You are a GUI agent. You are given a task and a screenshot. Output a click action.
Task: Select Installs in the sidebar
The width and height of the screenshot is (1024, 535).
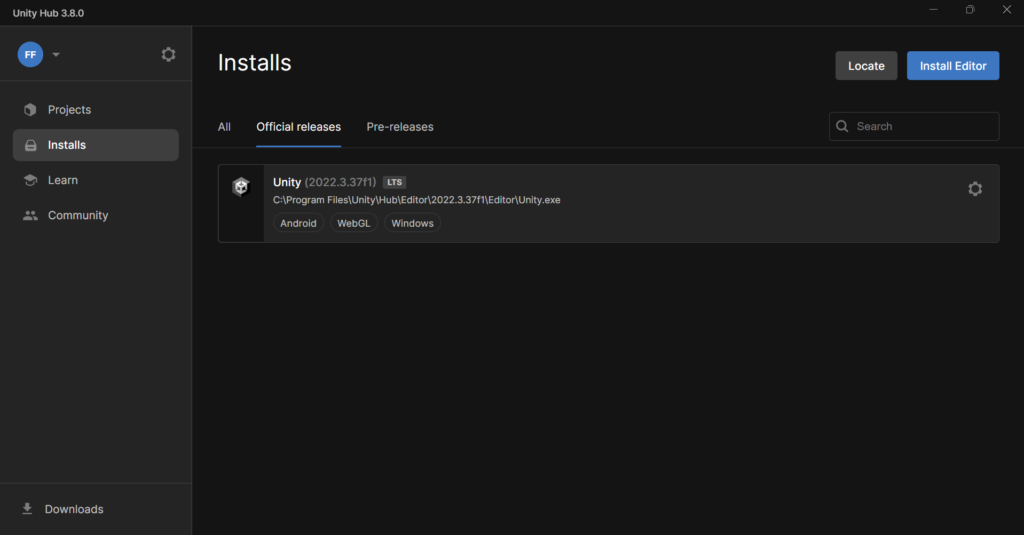pos(96,145)
